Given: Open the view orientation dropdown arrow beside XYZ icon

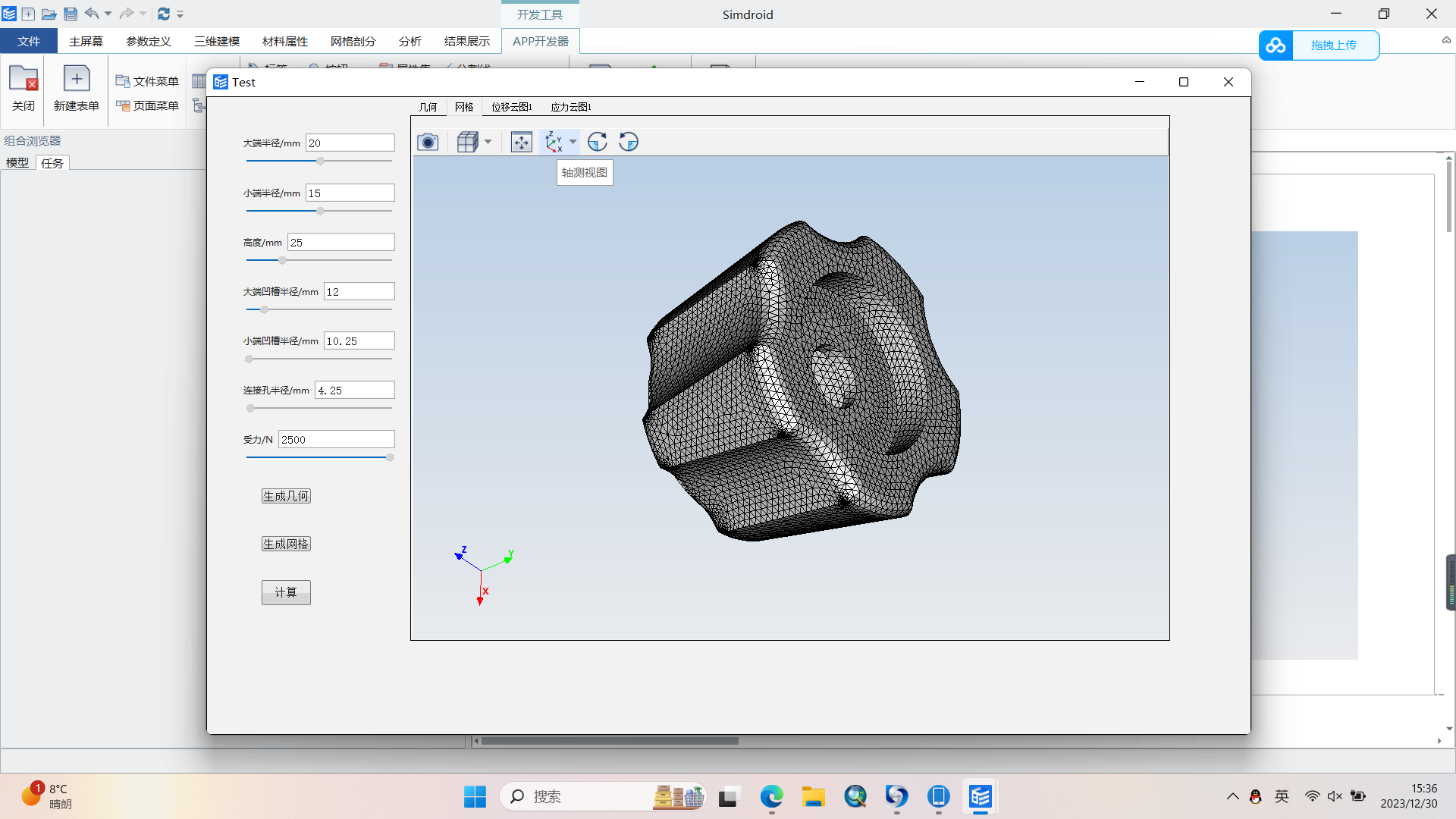Looking at the screenshot, I should click(x=573, y=142).
